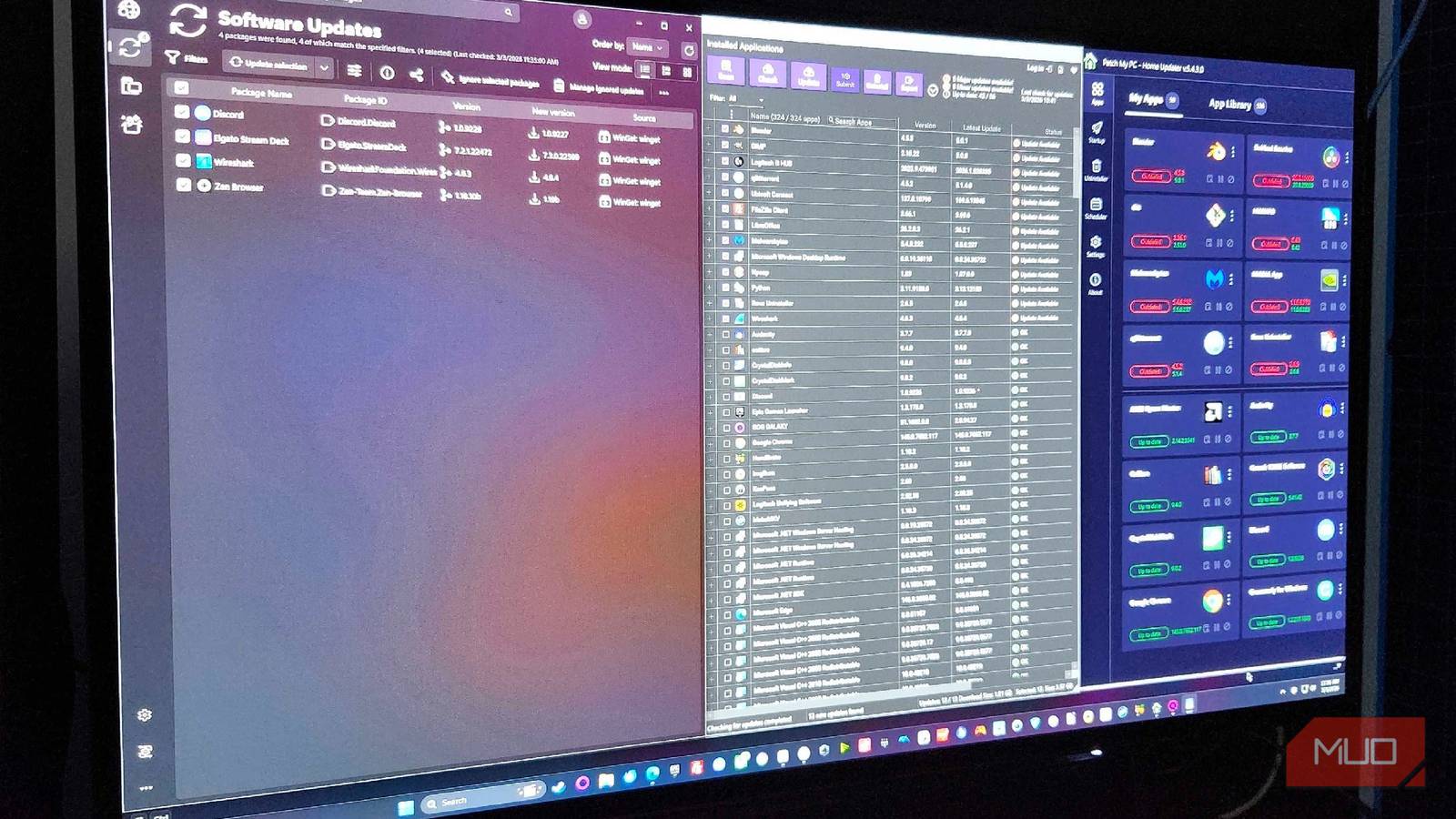The width and height of the screenshot is (1456, 819).
Task: Open Package Bundles sidebar icon in UniGetUI
Action: [132, 124]
